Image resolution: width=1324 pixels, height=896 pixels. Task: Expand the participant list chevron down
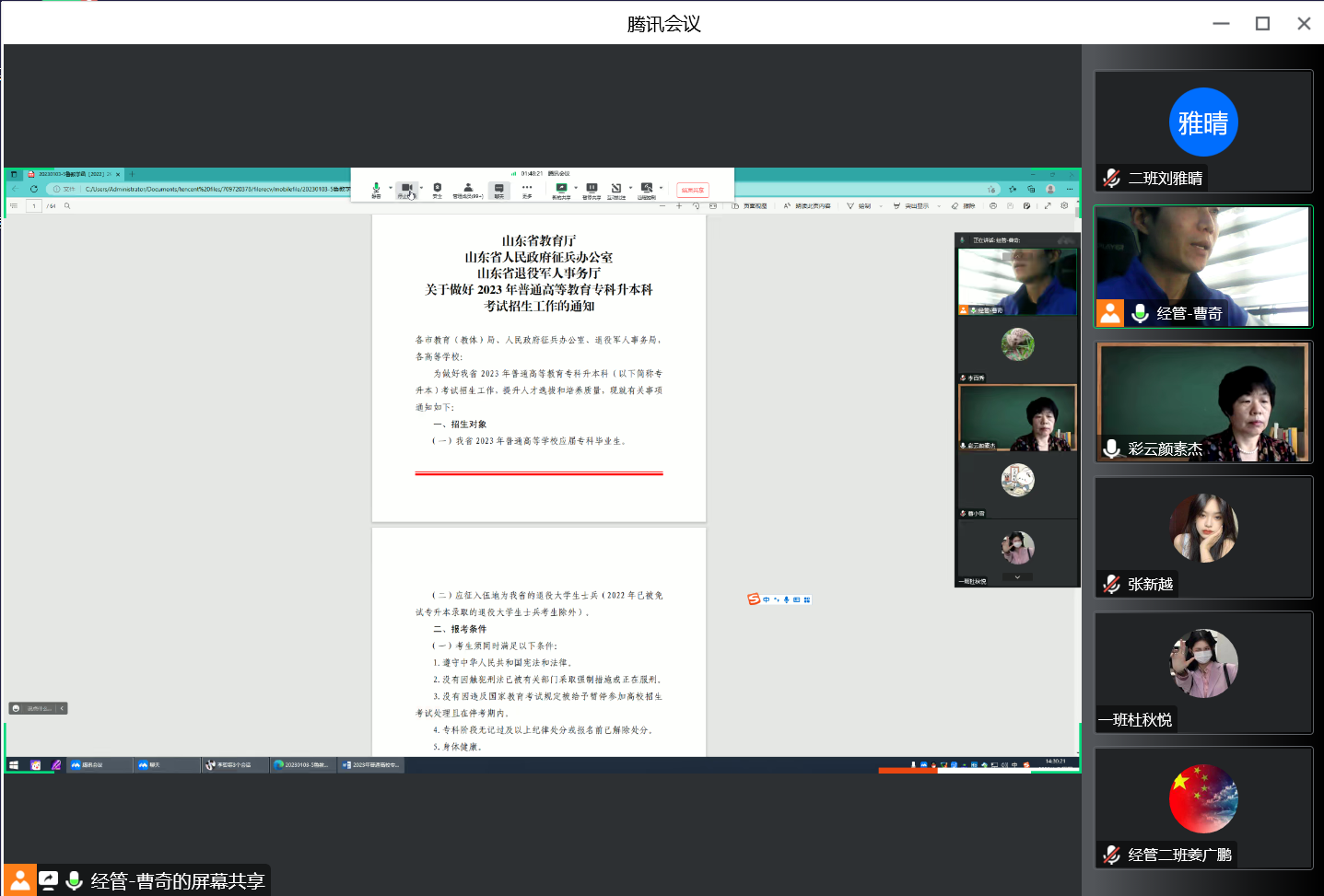[1017, 577]
